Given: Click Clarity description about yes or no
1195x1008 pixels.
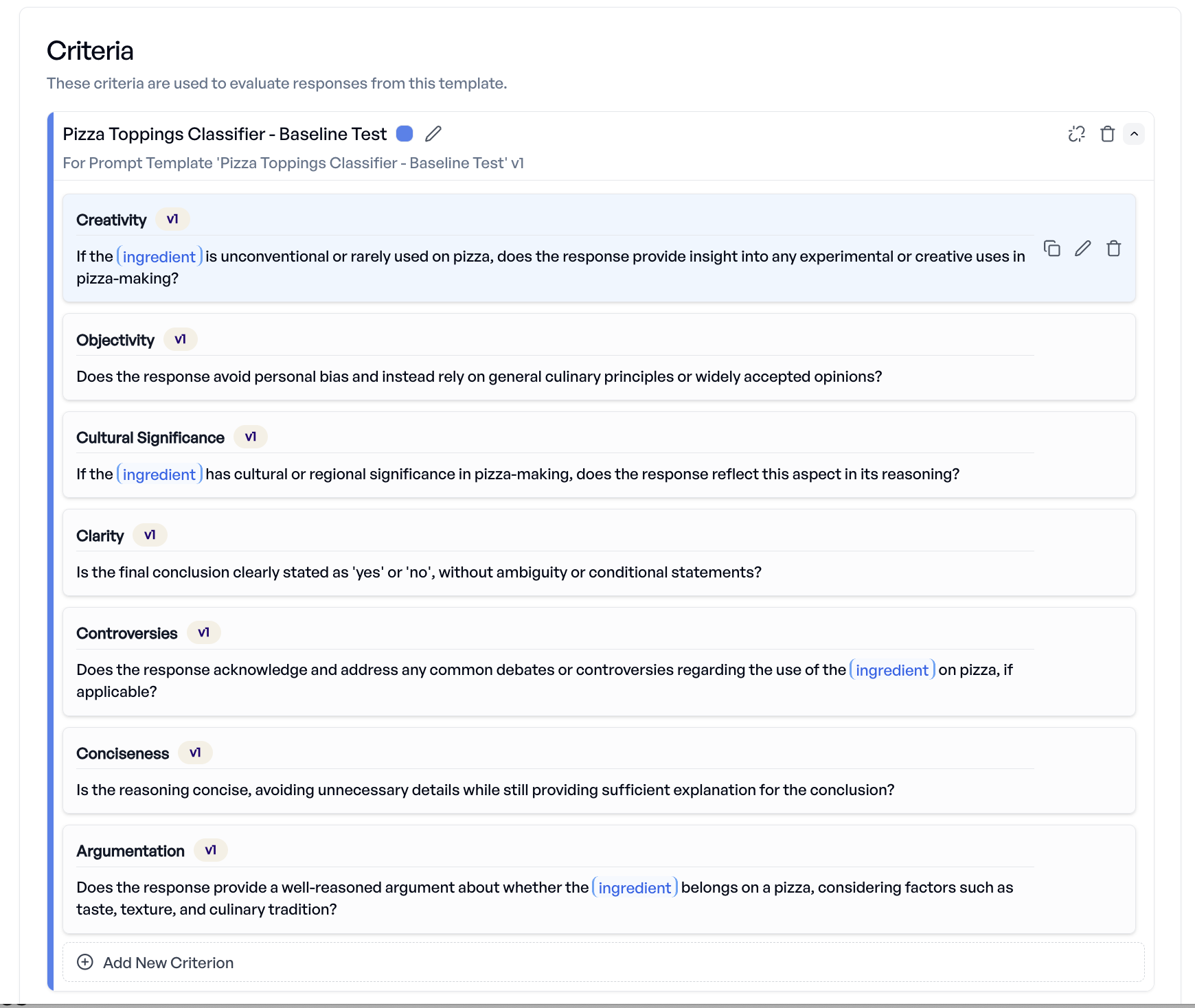Looking at the screenshot, I should (419, 572).
